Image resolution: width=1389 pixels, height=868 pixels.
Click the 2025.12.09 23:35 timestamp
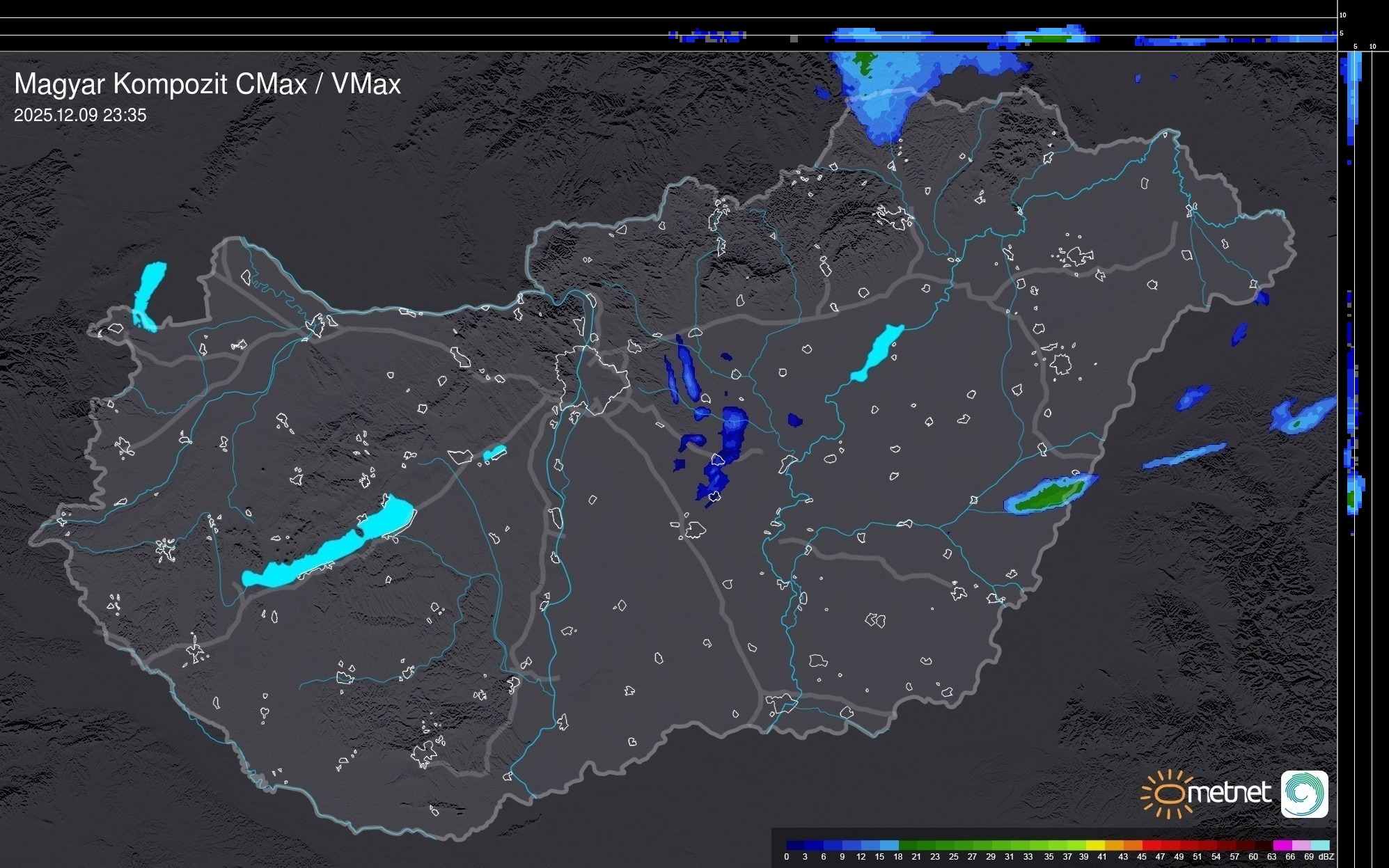[x=80, y=116]
